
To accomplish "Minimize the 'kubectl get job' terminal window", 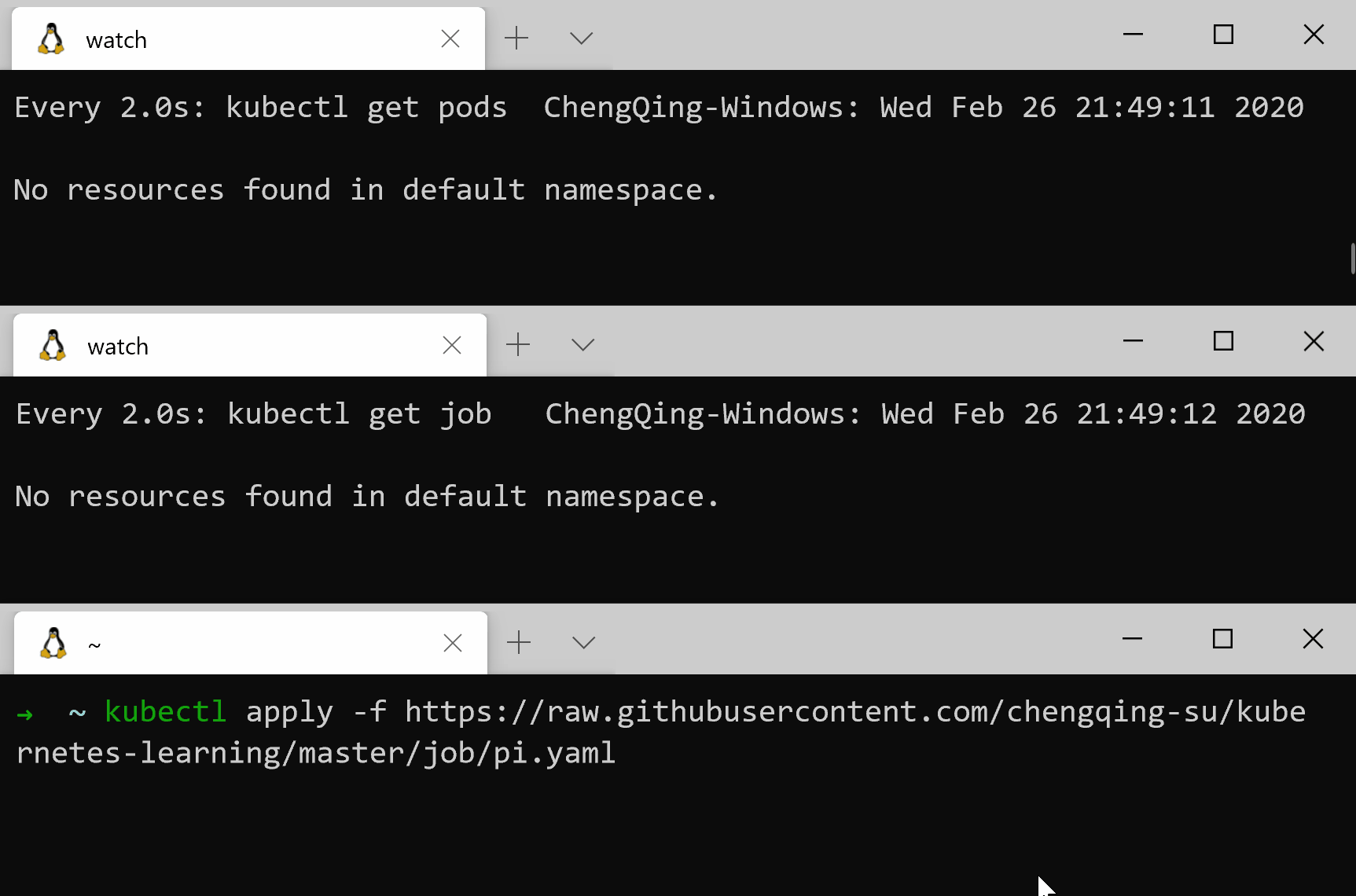I will point(1133,341).
